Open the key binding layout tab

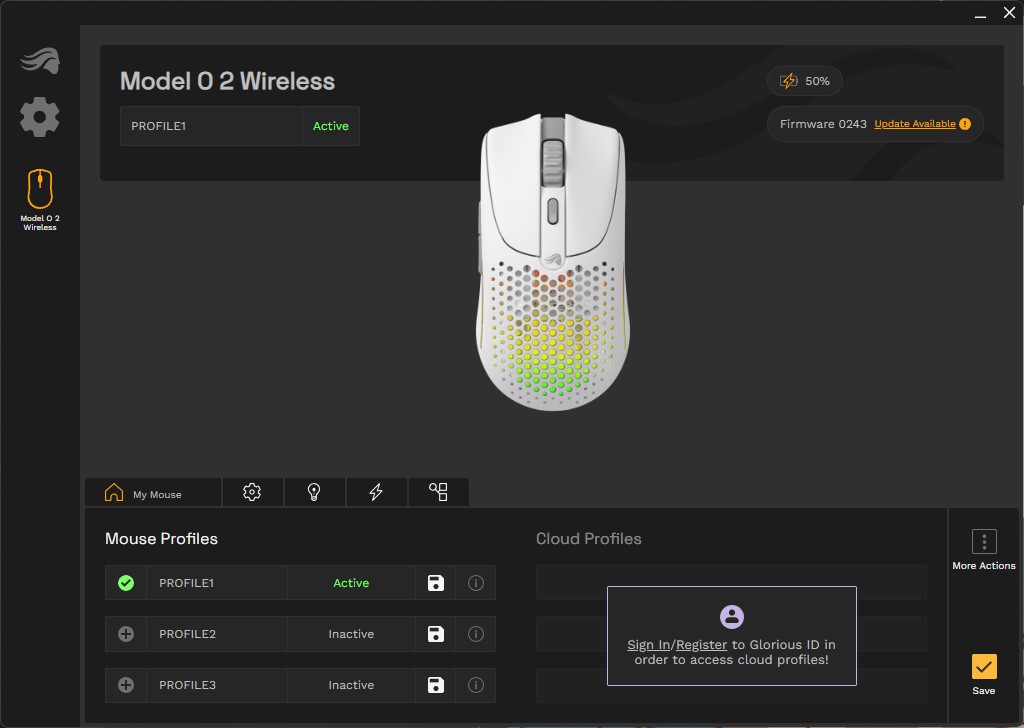[438, 492]
